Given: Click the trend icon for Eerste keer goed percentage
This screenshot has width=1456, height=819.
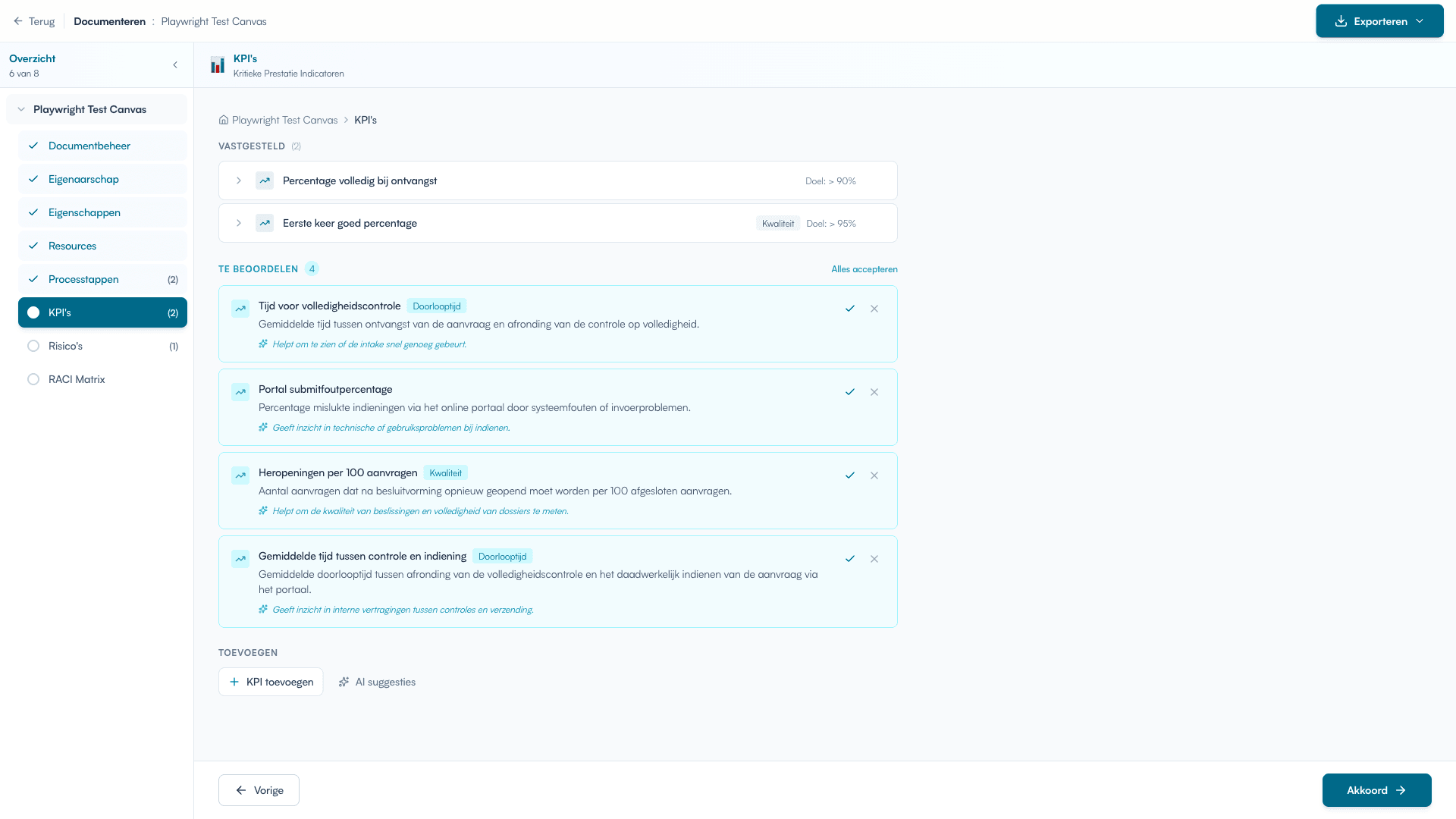Looking at the screenshot, I should (x=265, y=223).
